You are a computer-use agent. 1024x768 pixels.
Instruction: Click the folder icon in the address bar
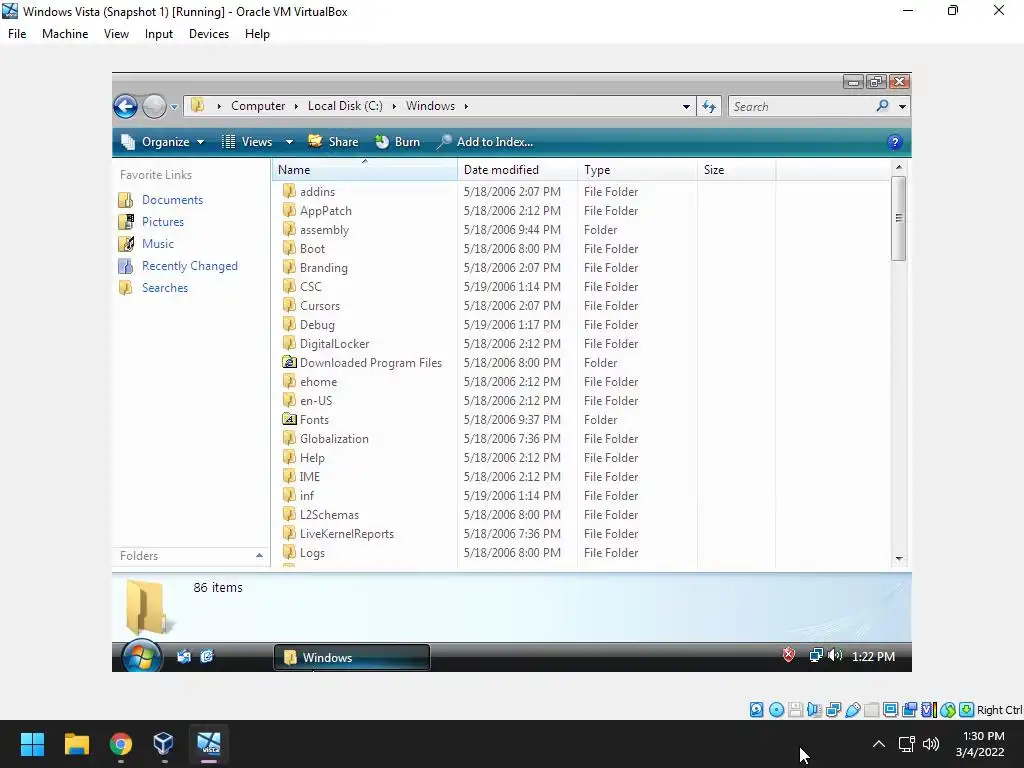click(x=197, y=106)
